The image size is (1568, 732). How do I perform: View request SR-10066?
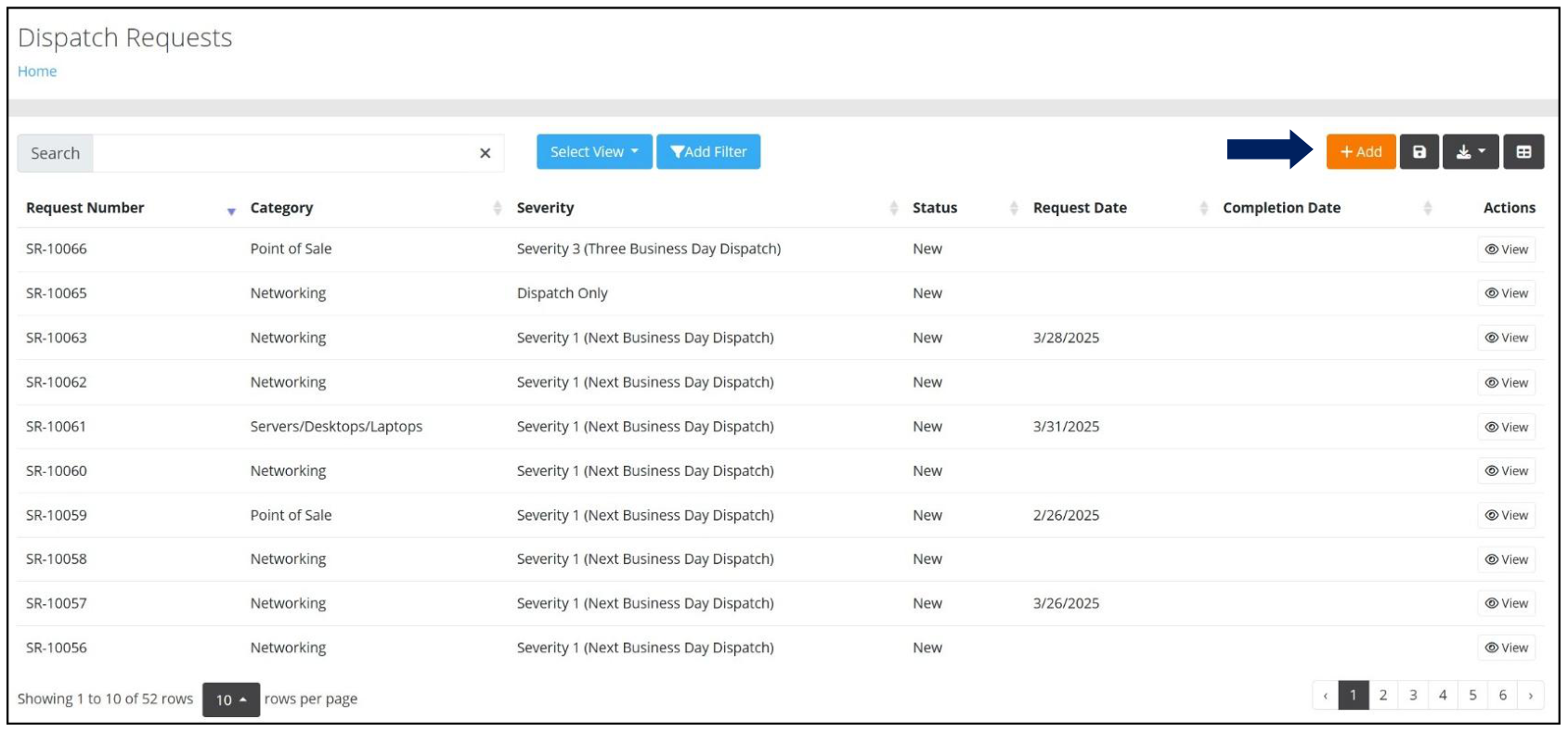pyautogui.click(x=1506, y=250)
